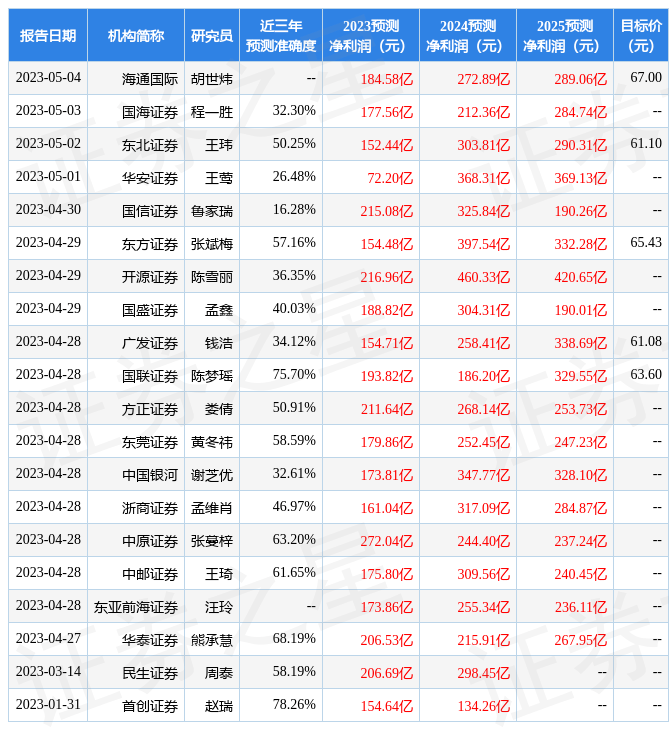Click the 近三年预测准确度 column header
Screen dimensions: 669x730
pyautogui.click(x=281, y=36)
